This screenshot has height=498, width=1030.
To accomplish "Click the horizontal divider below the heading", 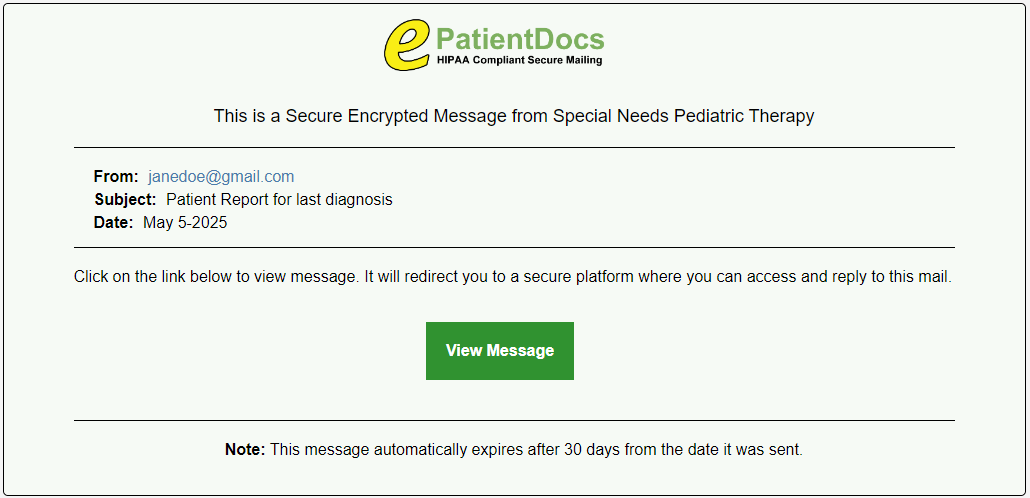I will point(514,148).
